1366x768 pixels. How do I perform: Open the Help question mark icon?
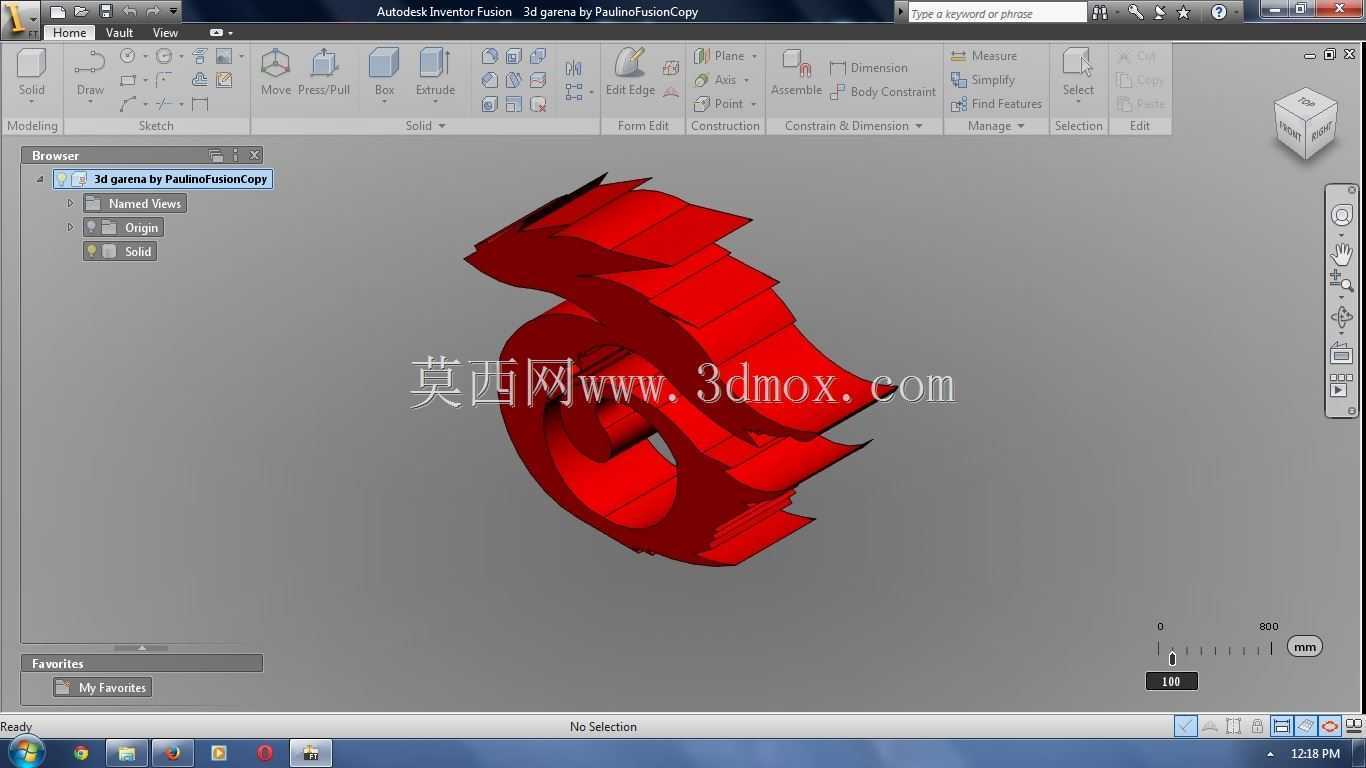(x=1218, y=12)
